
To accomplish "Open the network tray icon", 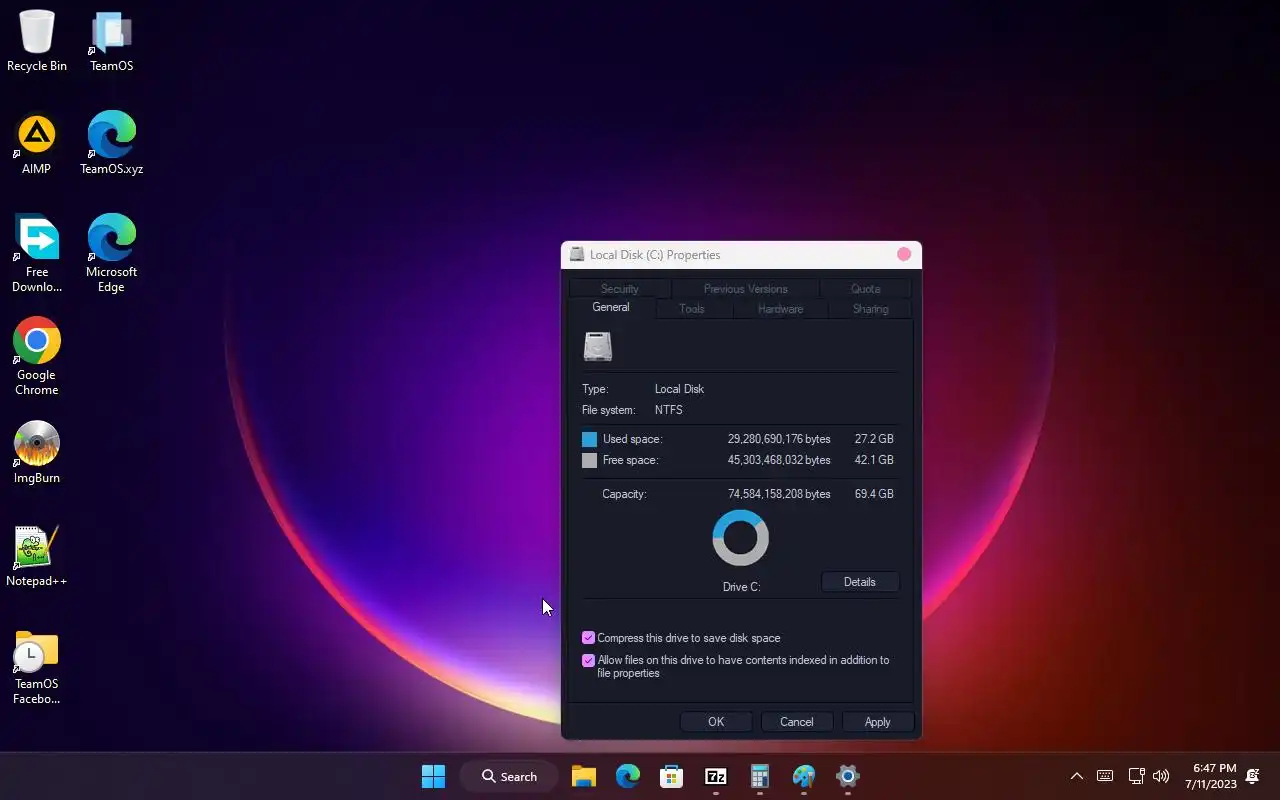I will pyautogui.click(x=1137, y=776).
